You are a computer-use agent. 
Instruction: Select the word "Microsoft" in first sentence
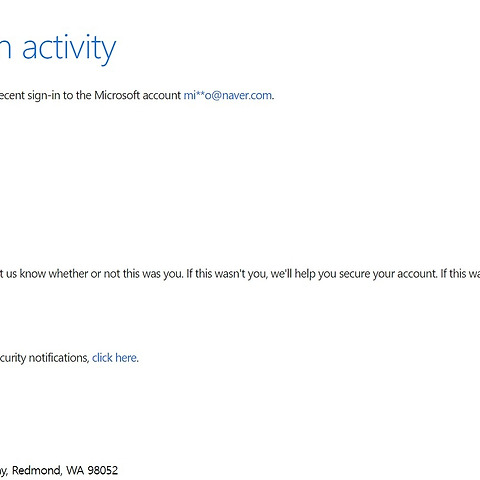(117, 95)
